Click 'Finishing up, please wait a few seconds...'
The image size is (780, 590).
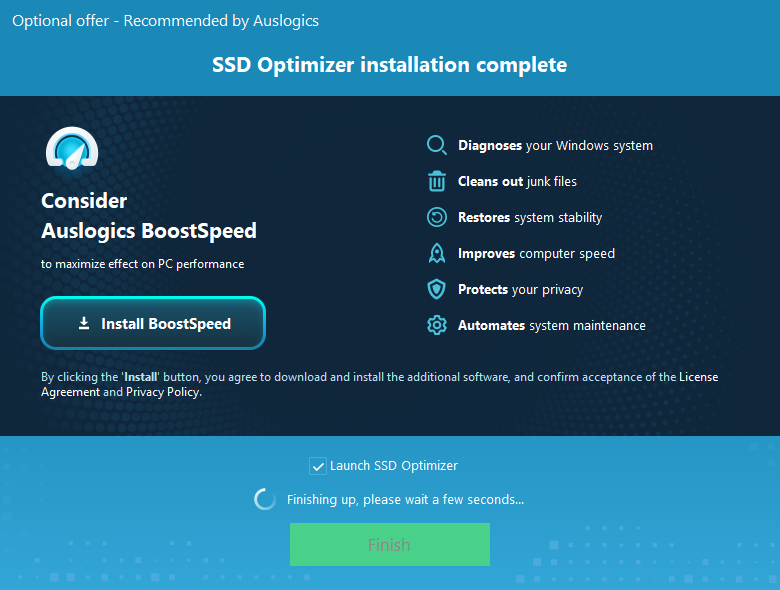click(x=405, y=499)
